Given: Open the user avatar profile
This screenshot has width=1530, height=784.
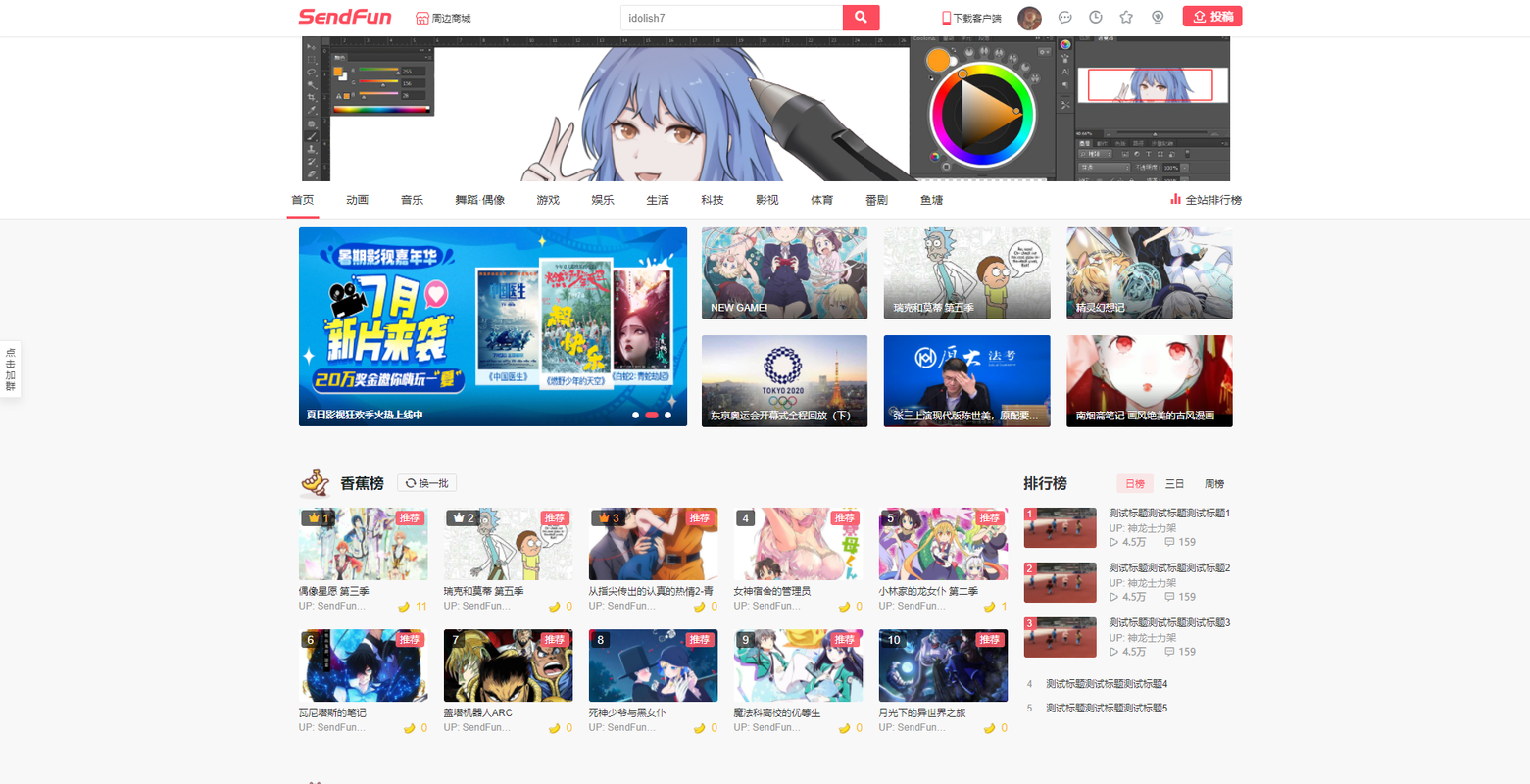Looking at the screenshot, I should [x=1029, y=18].
